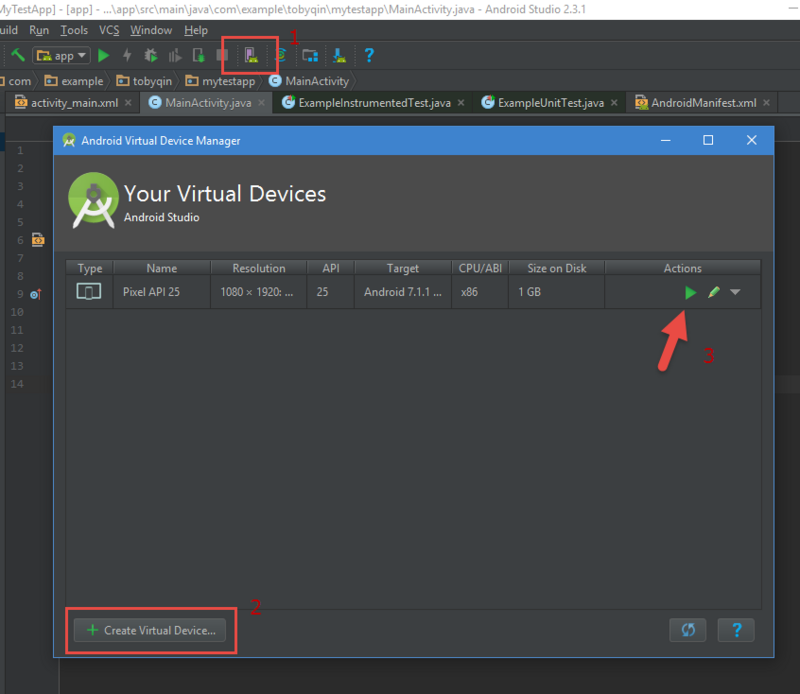Close the ExampleUnitTest.java tab
Image resolution: width=800 pixels, height=694 pixels.
click(x=614, y=103)
